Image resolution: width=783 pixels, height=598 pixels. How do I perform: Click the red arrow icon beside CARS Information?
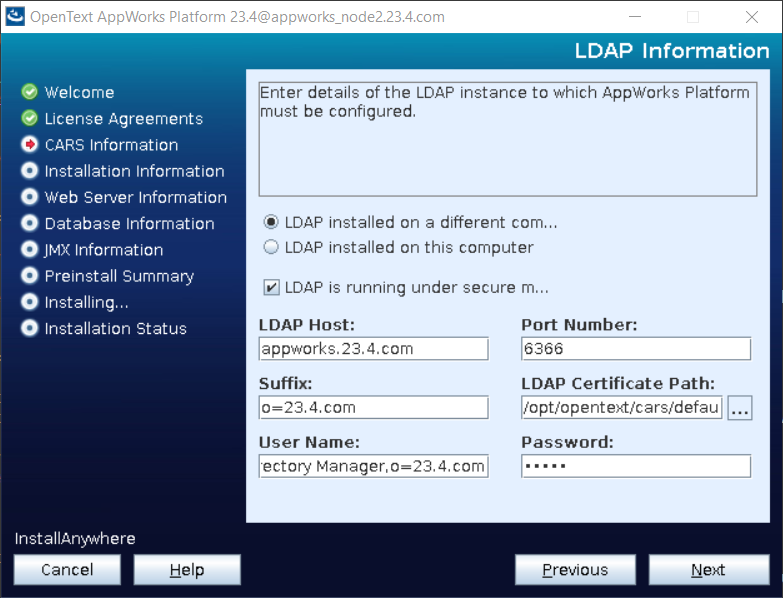(29, 145)
